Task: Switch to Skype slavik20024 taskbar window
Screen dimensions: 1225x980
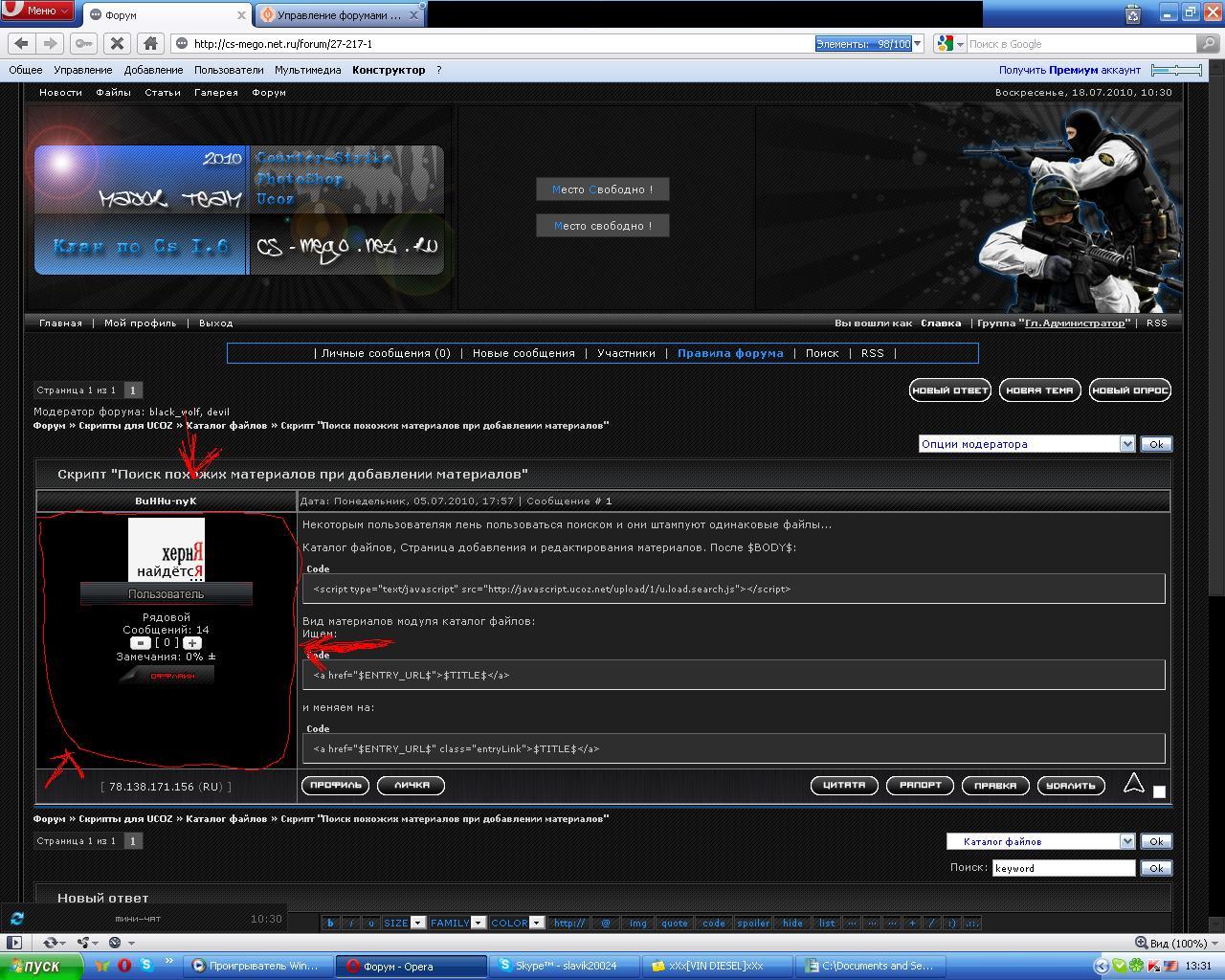Action: [x=565, y=966]
